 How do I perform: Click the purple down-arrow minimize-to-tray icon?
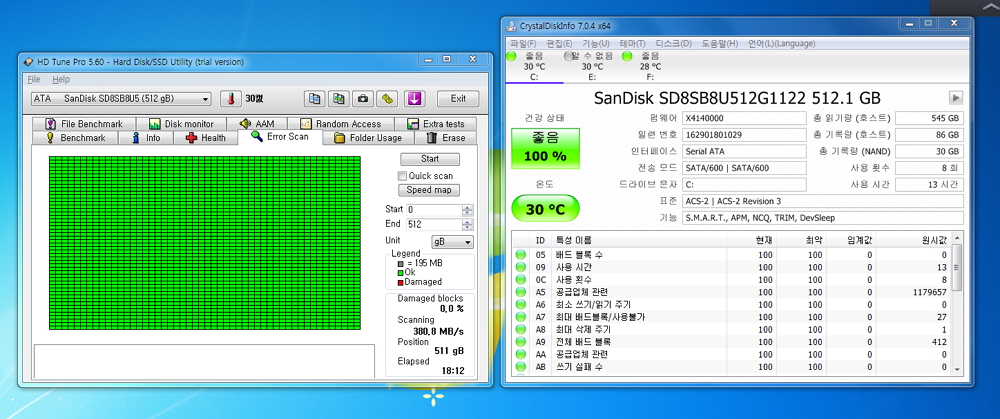pos(414,99)
